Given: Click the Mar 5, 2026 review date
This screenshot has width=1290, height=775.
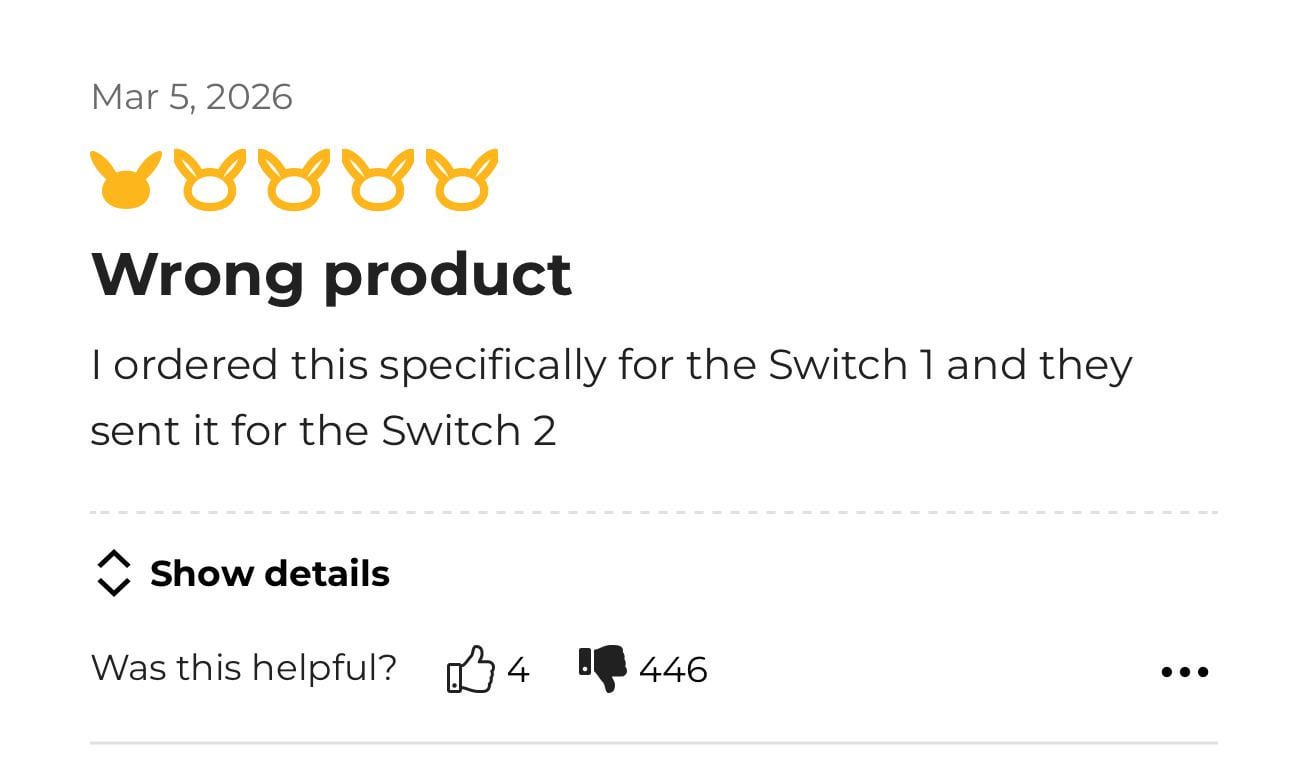Looking at the screenshot, I should point(191,97).
